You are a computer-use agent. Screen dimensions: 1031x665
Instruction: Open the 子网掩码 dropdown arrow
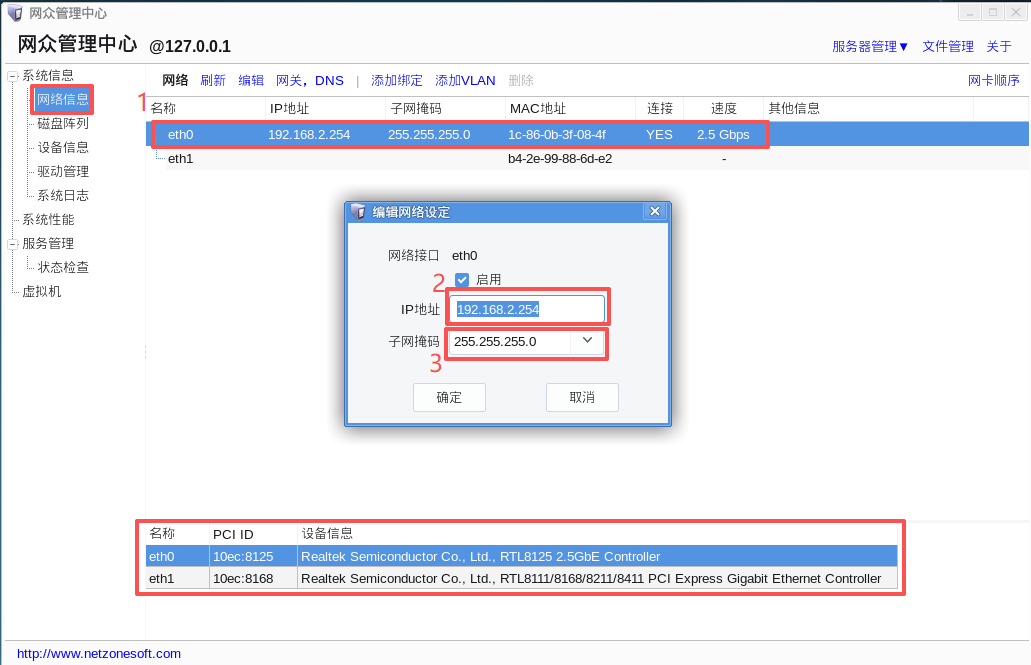click(587, 341)
